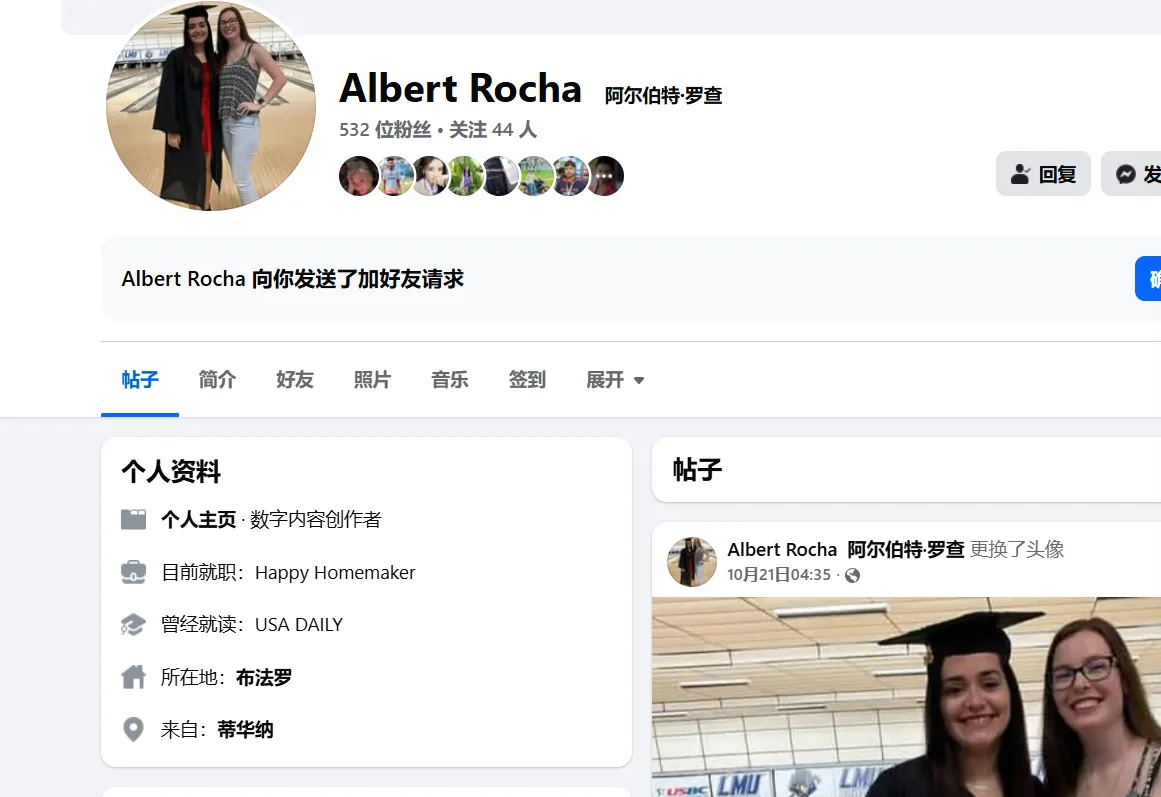Go to the 照片 tab

point(372,380)
